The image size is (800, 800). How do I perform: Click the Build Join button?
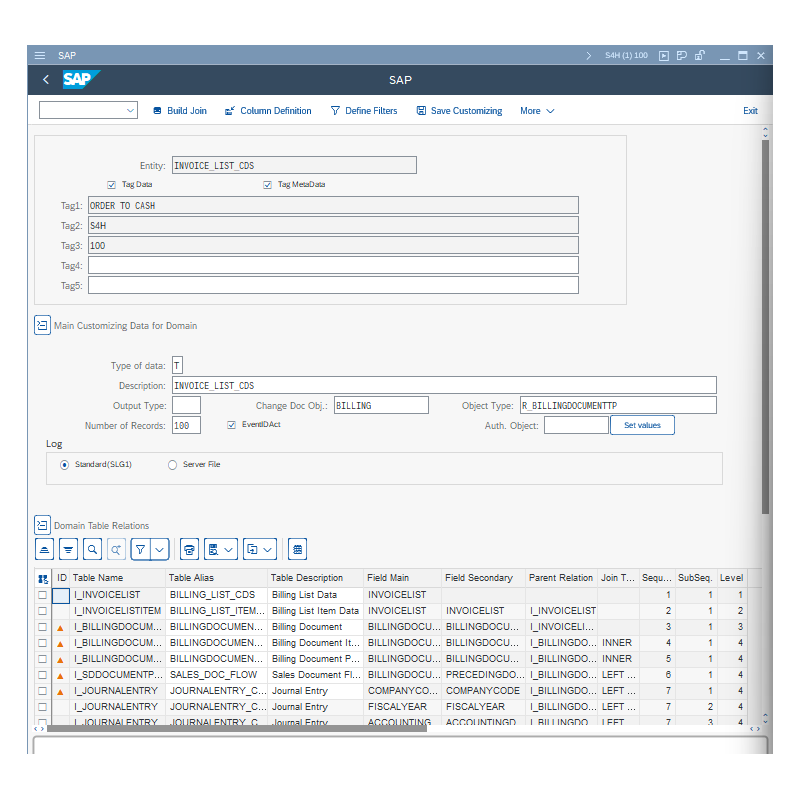tap(179, 110)
